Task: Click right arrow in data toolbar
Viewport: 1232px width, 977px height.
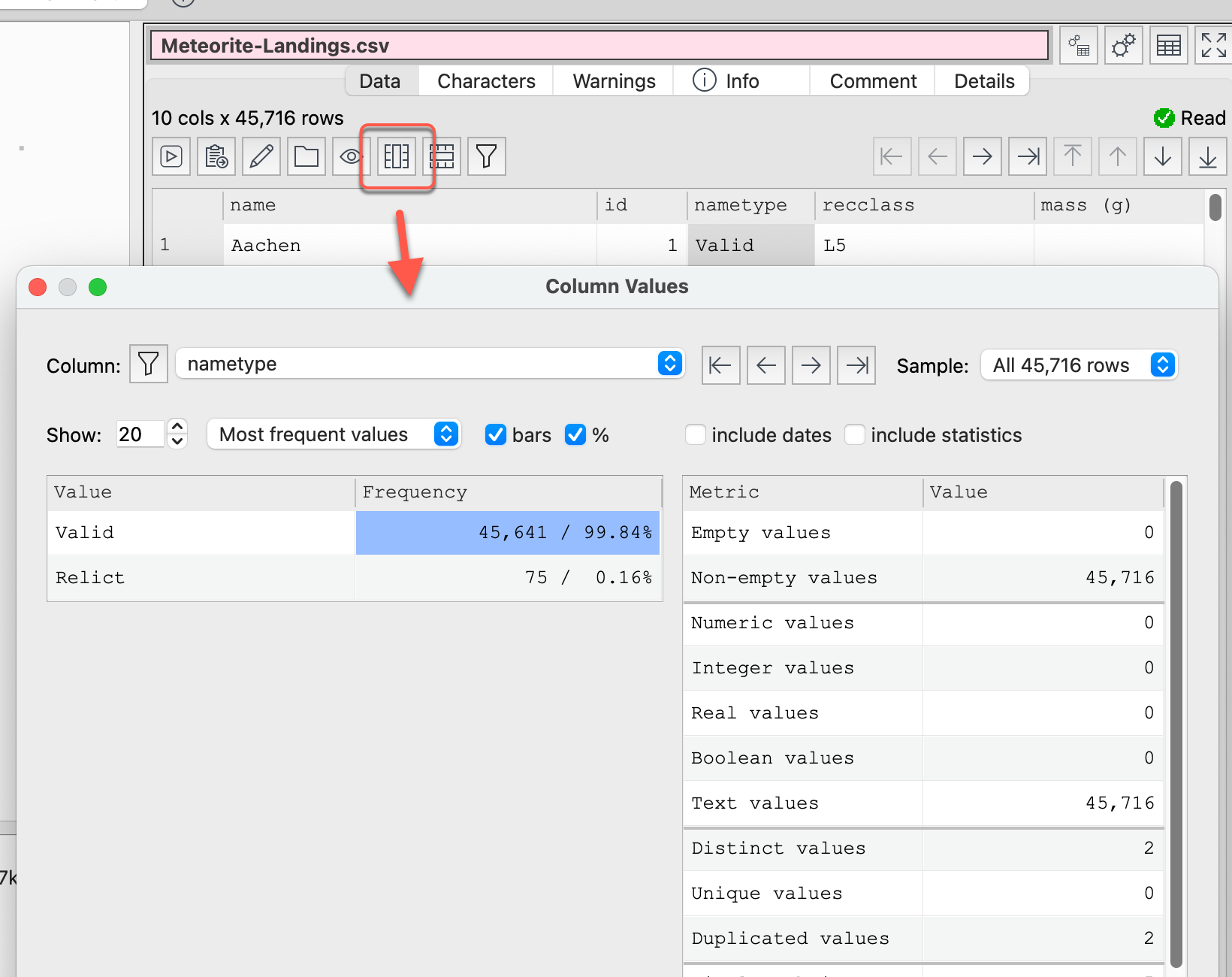Action: coord(983,156)
